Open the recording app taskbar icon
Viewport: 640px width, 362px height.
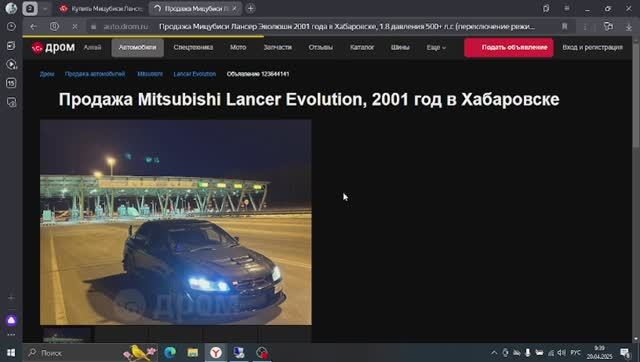coord(262,352)
